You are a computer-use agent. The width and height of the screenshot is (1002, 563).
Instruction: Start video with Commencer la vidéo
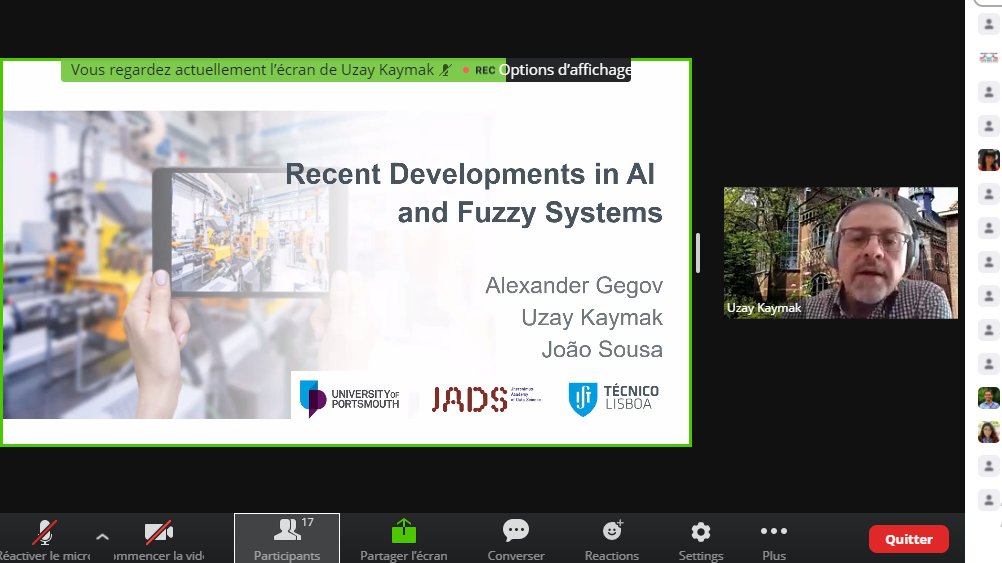click(158, 539)
